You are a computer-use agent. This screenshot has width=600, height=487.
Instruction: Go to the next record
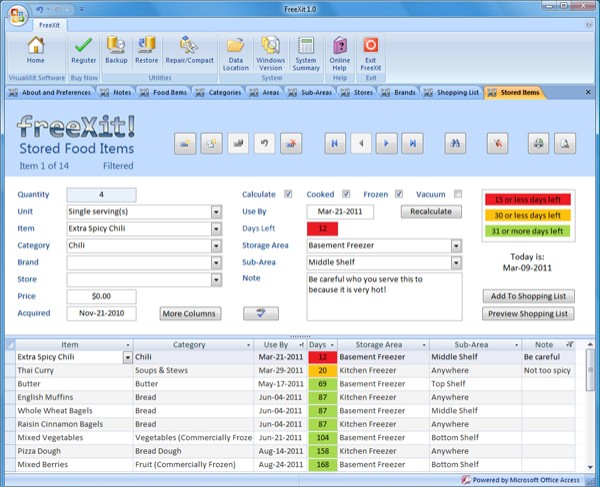(386, 143)
